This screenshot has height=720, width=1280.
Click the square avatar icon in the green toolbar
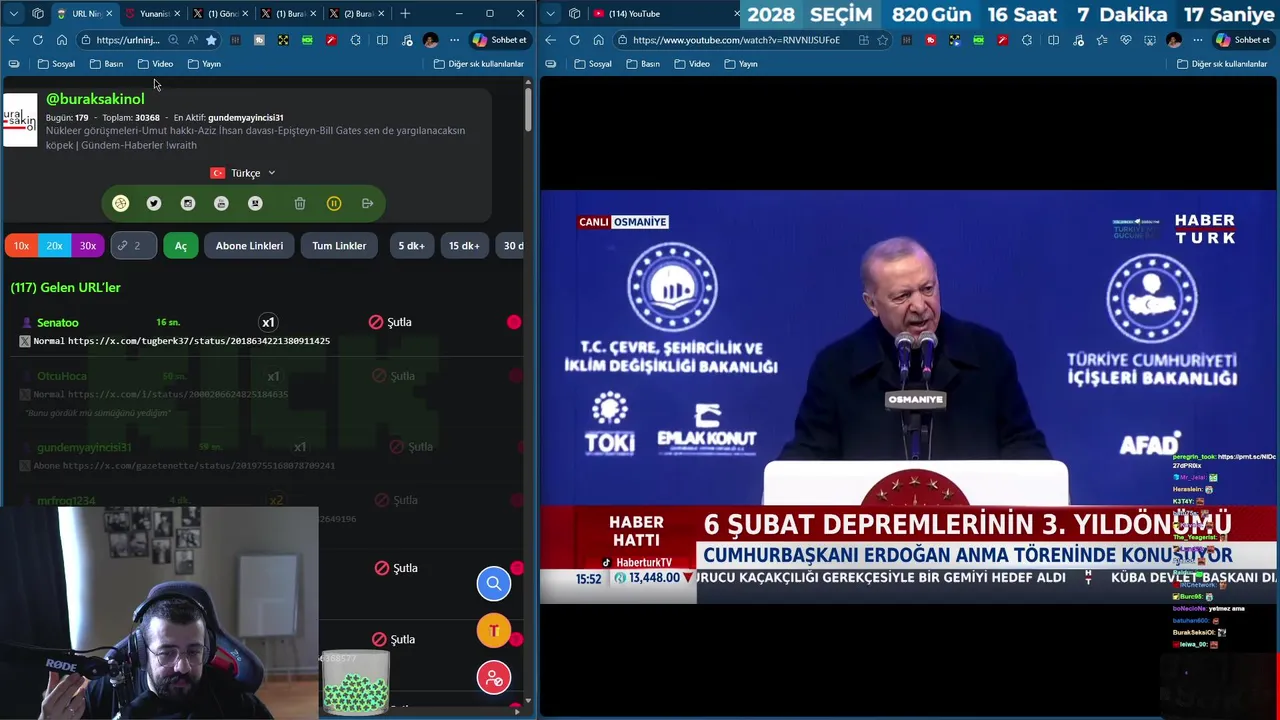255,203
